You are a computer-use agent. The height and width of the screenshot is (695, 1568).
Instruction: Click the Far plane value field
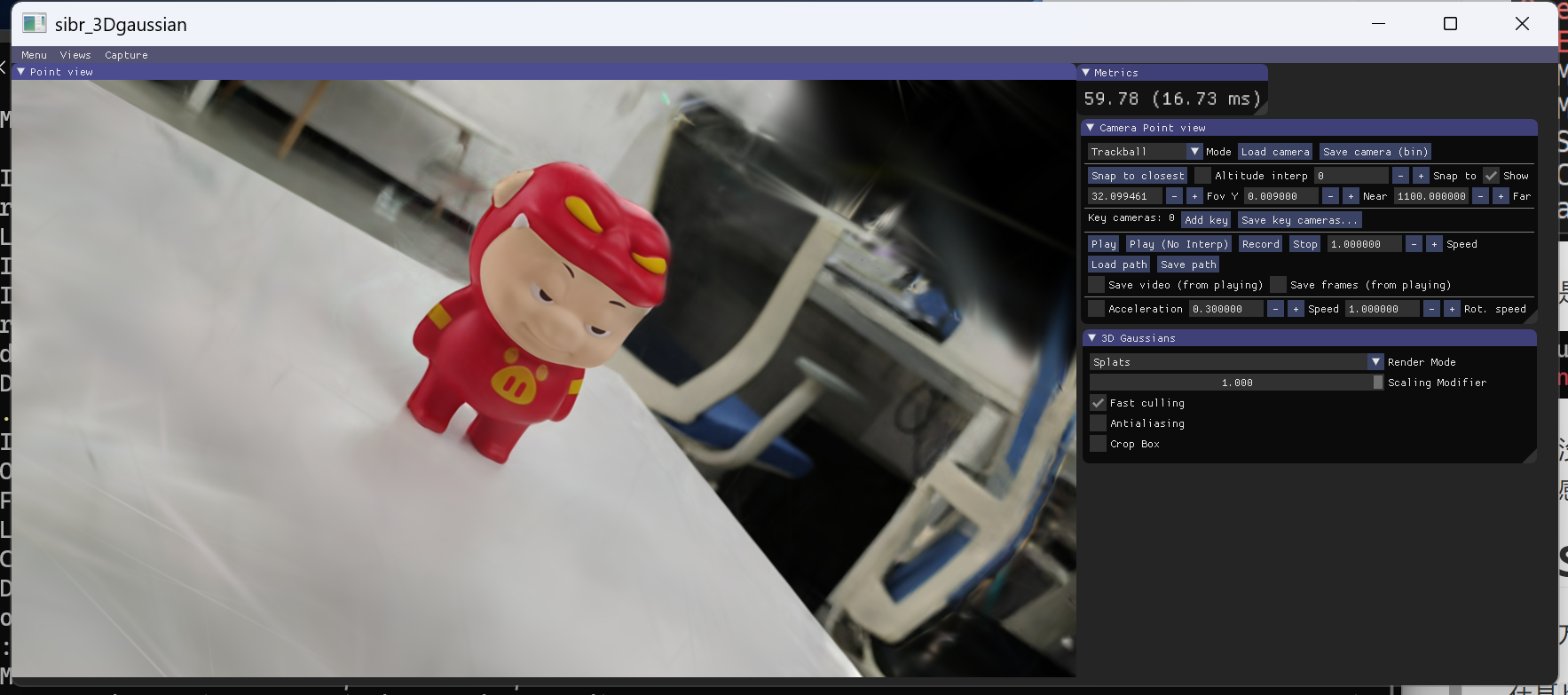[1431, 196]
